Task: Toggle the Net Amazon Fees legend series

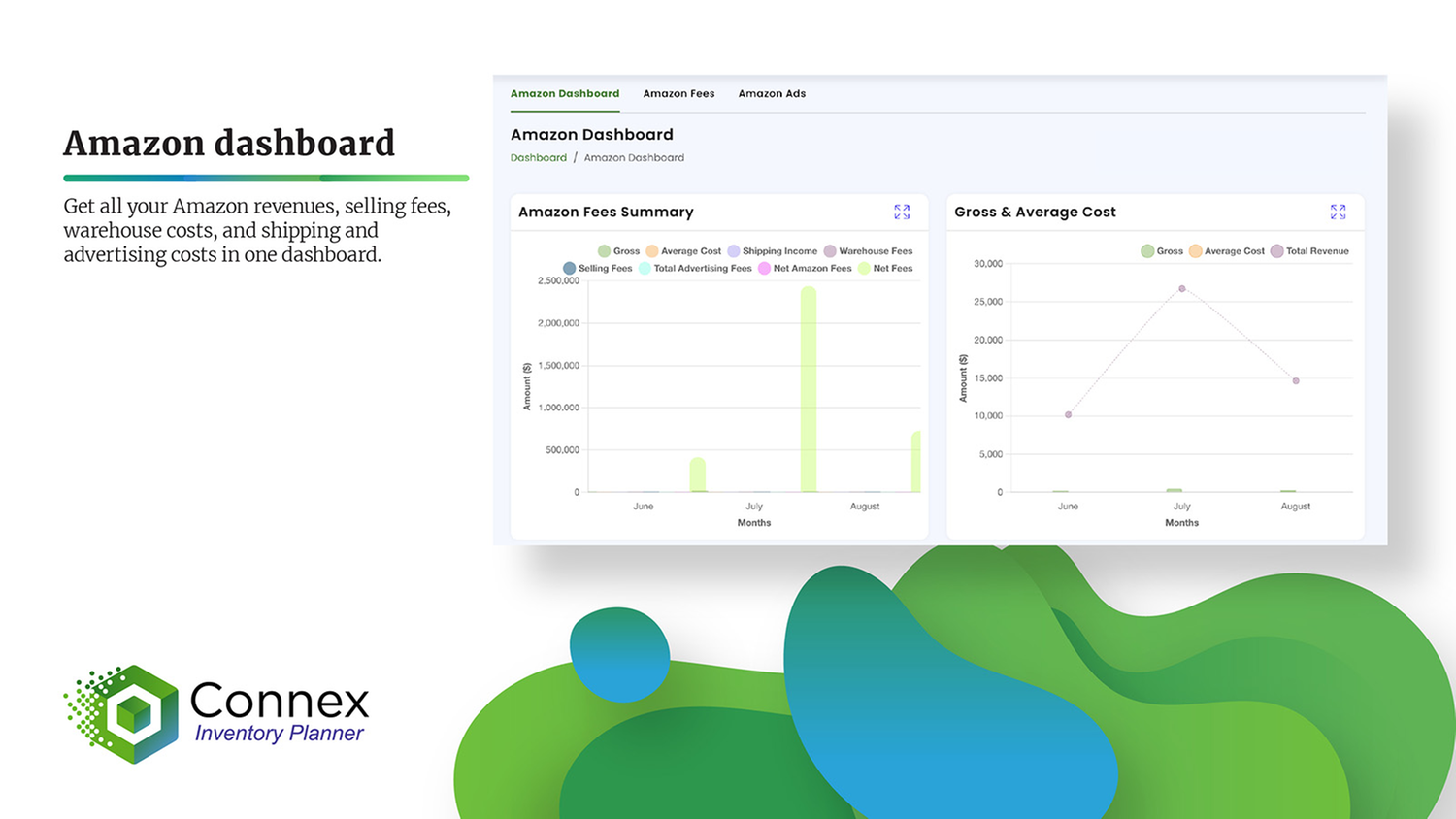Action: pyautogui.click(x=805, y=269)
